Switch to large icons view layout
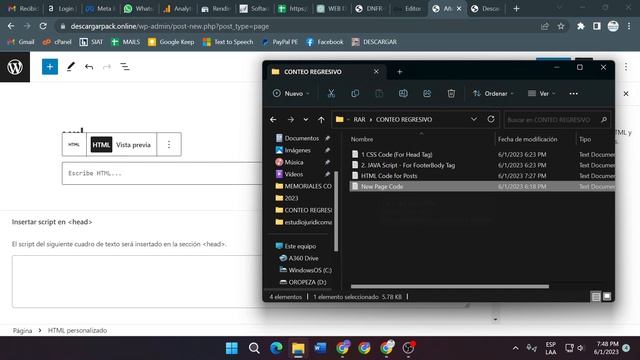The width and height of the screenshot is (640, 360). coord(607,296)
